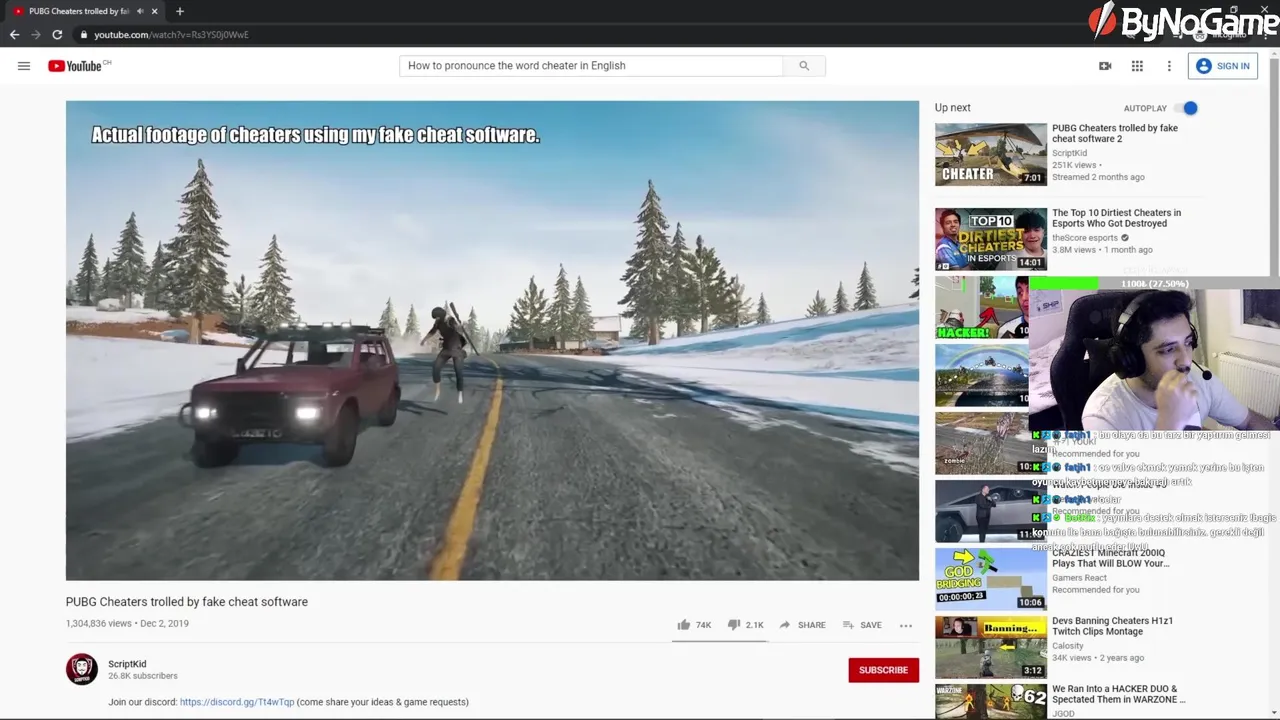Screen dimensions: 1280x720
Task: Click the red SUBSCRIBE button
Action: tap(883, 670)
